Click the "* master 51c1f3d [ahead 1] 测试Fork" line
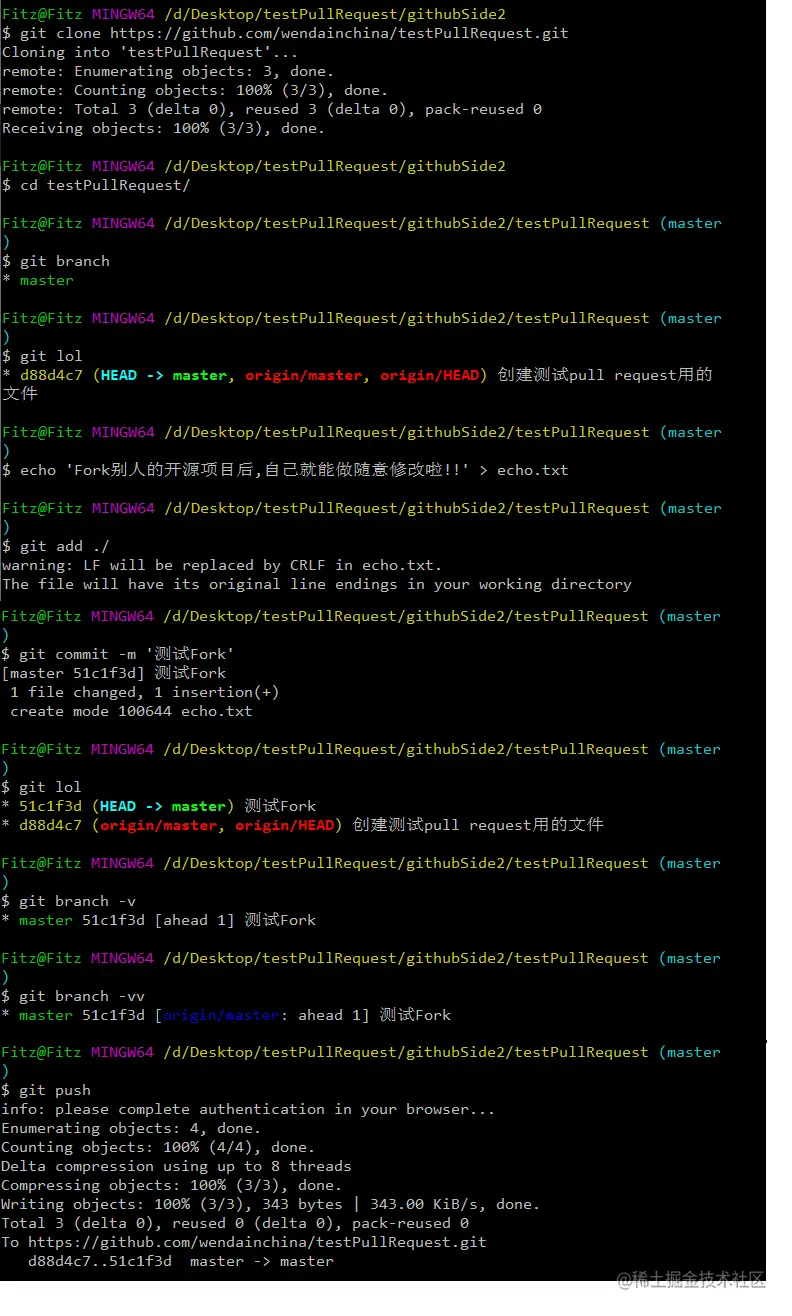792x1316 pixels. pyautogui.click(x=159, y=920)
